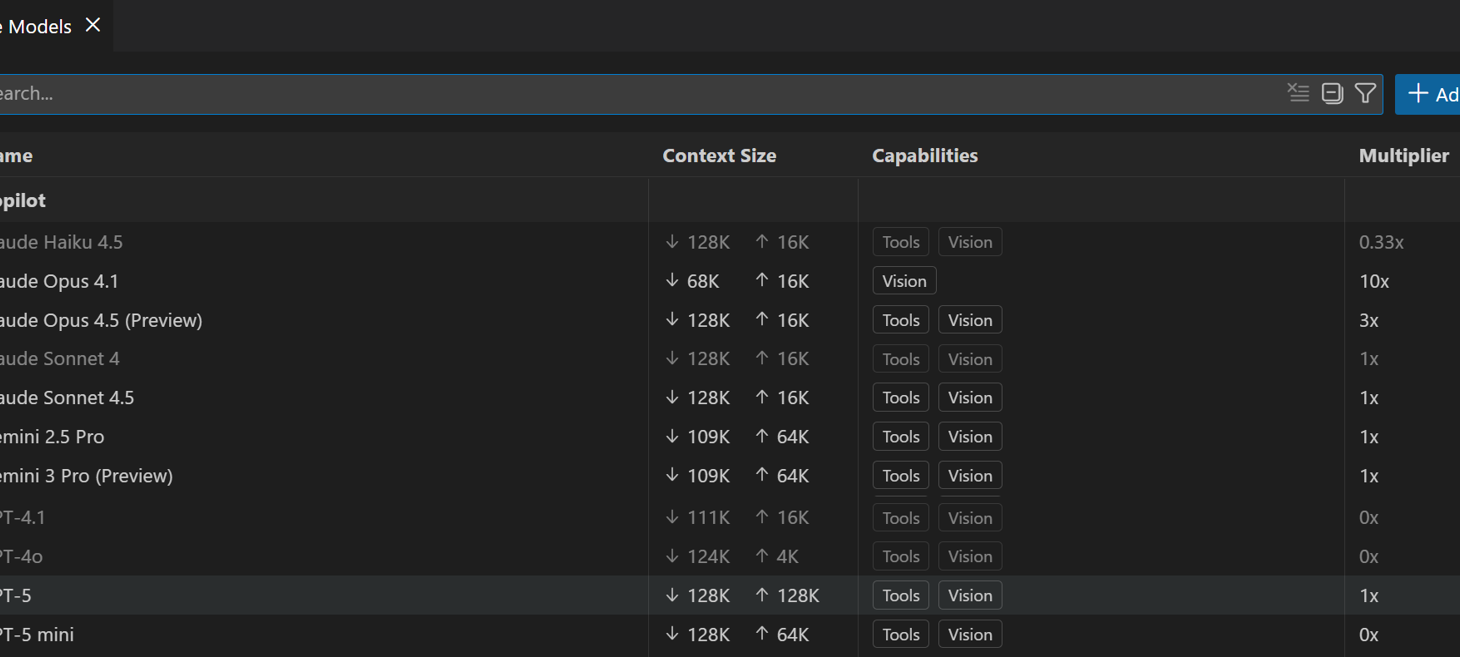Select Gemini 3 Pro (Preview) model name
Viewport: 1460px width, 657px height.
(86, 475)
